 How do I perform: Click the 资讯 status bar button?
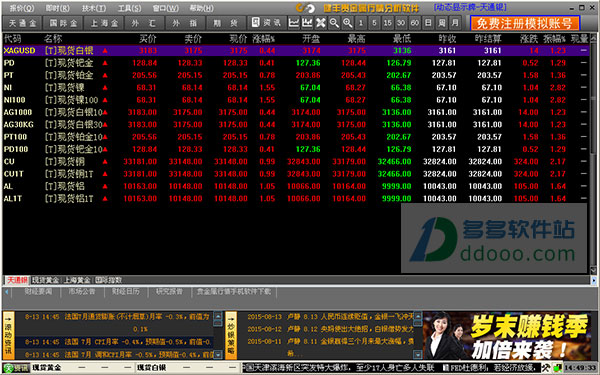tap(16, 368)
